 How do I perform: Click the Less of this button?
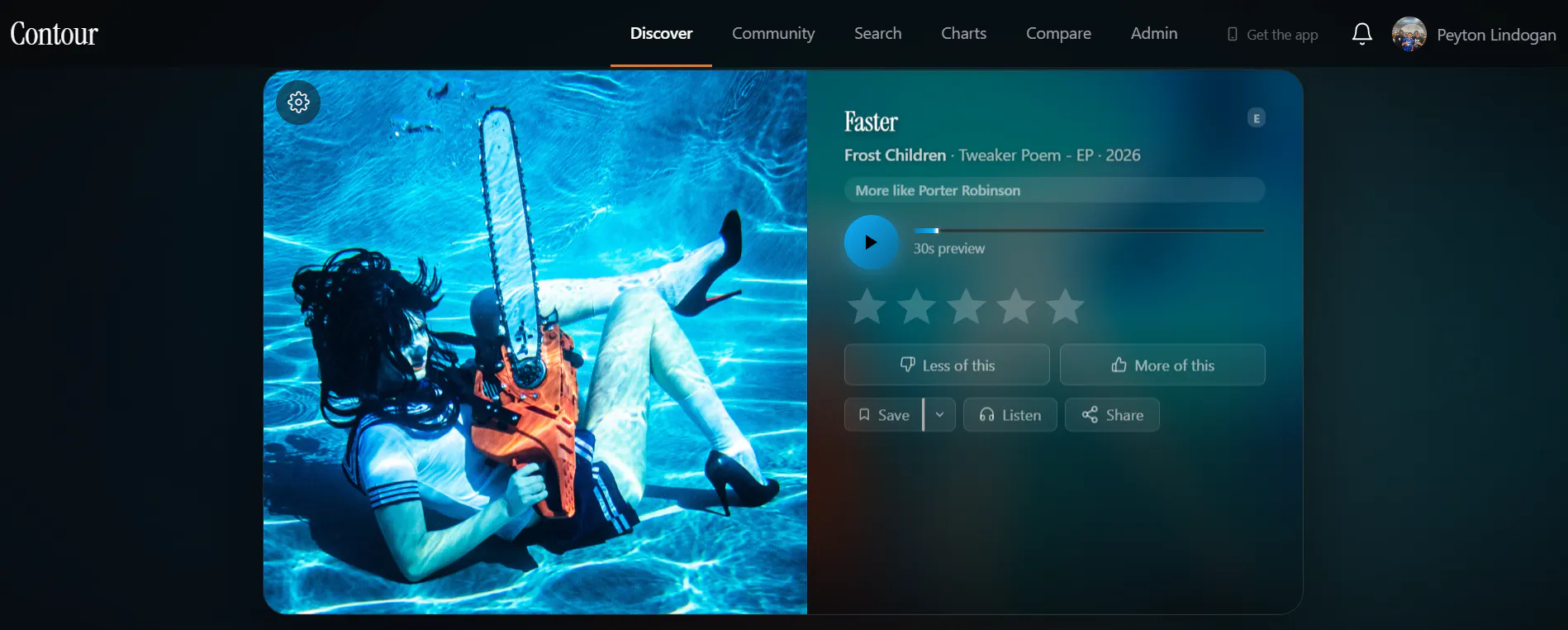click(x=947, y=365)
